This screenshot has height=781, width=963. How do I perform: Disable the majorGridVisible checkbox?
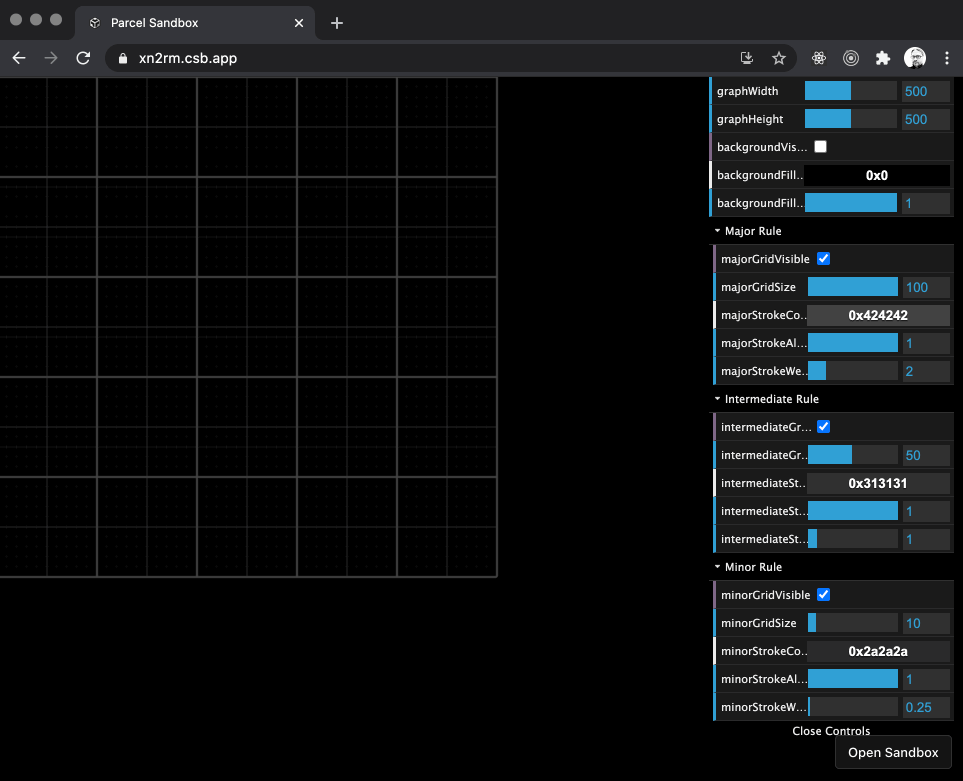[823, 258]
